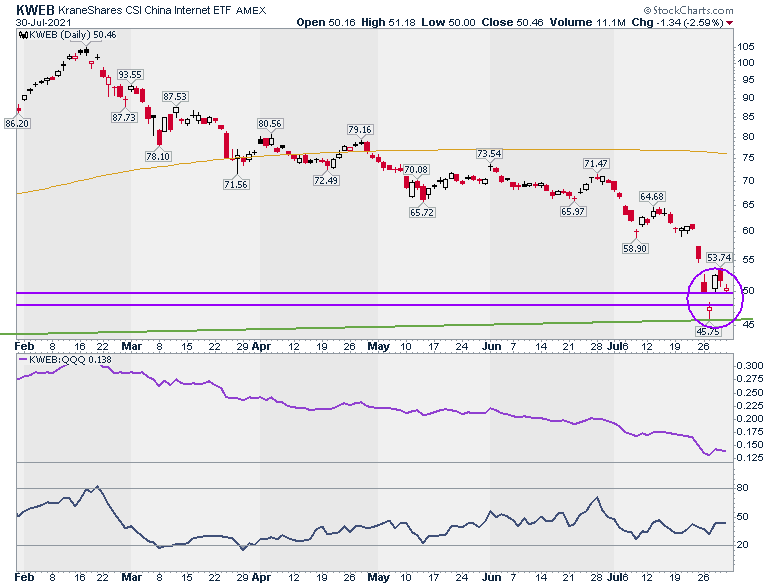Click the StockCharts.com attribution text
Viewport: 780px width, 586px height.
click(688, 10)
